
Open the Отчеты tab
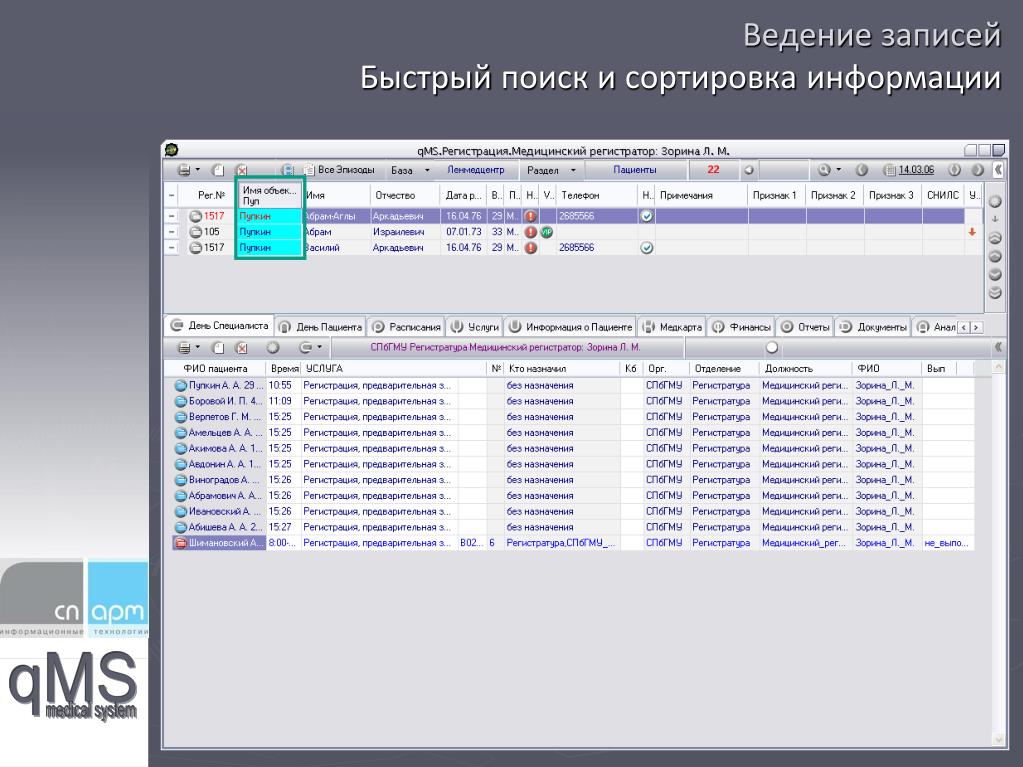(806, 327)
